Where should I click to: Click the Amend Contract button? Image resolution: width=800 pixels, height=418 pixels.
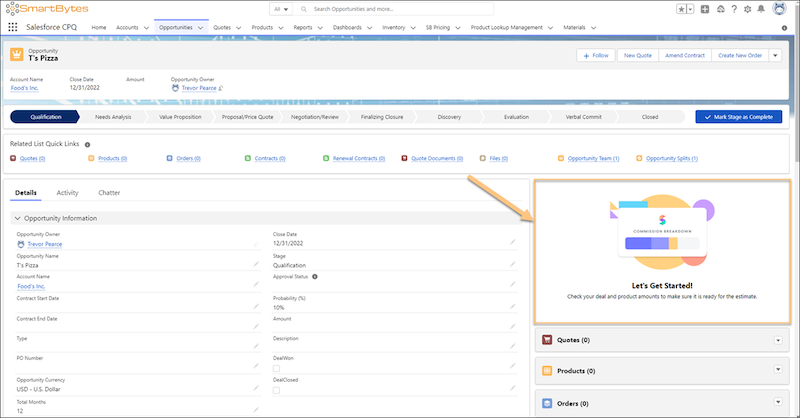pos(685,55)
